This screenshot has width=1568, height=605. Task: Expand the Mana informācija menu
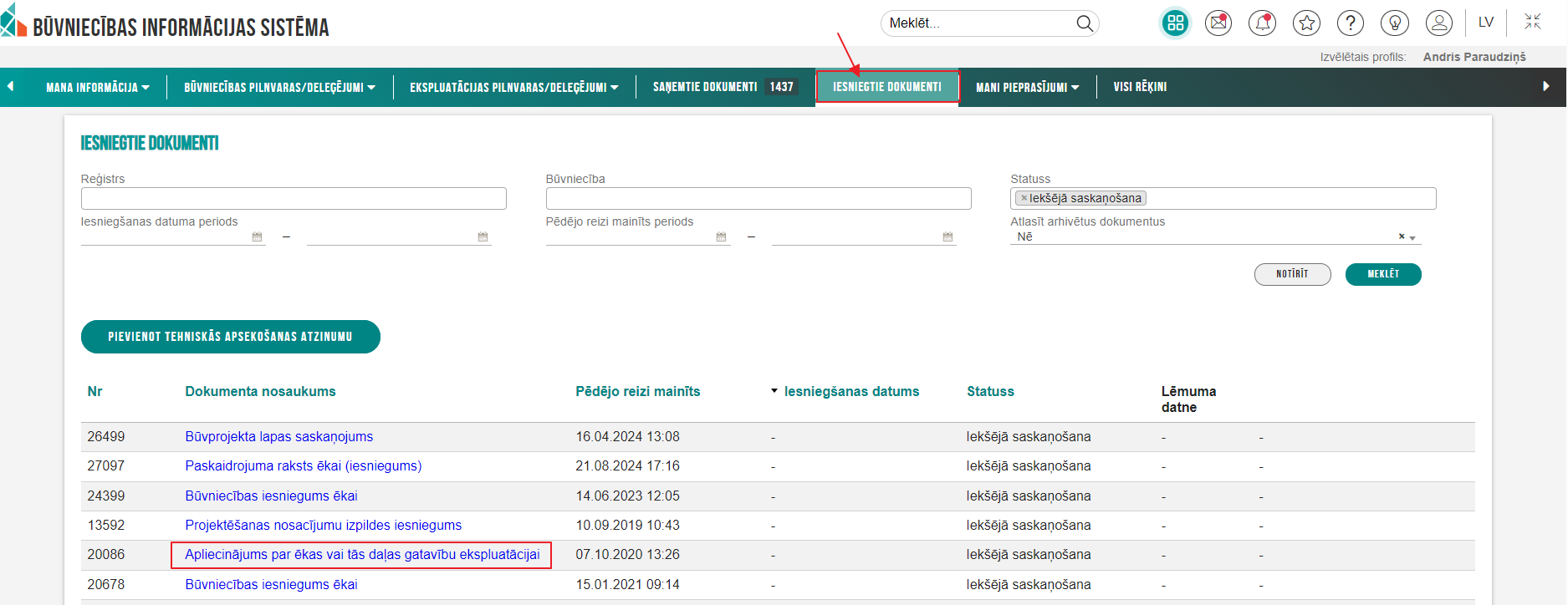(x=98, y=87)
